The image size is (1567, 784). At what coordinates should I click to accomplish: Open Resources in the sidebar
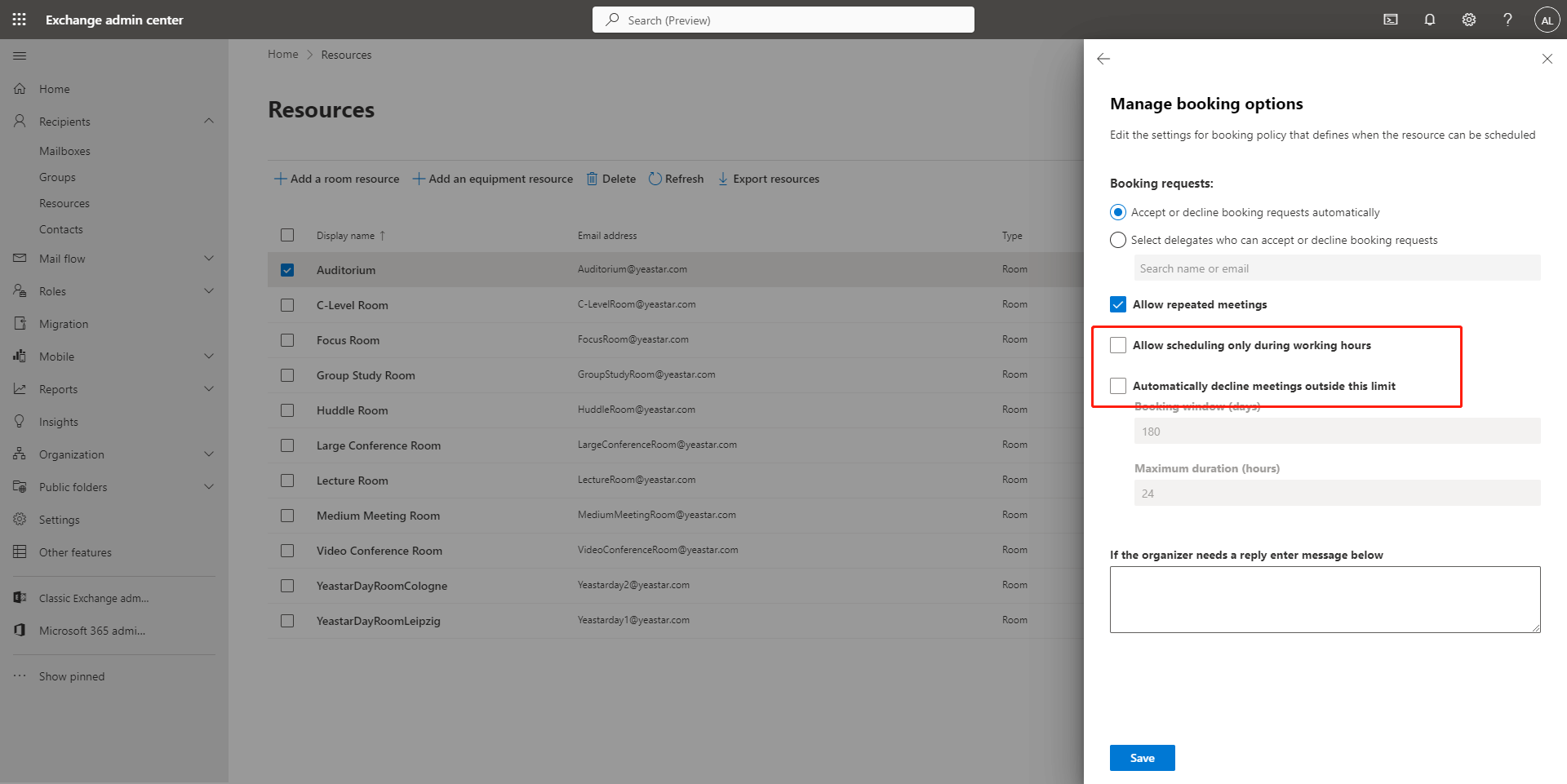click(x=64, y=203)
